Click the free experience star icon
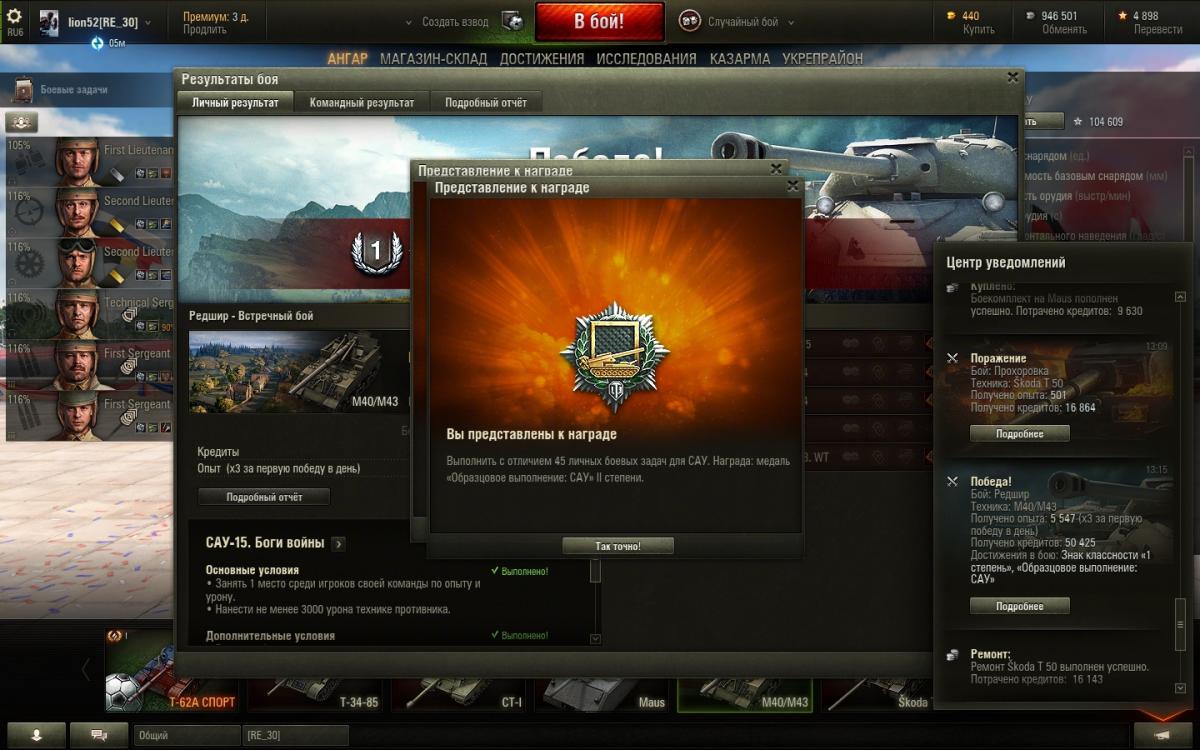Image resolution: width=1200 pixels, height=750 pixels. coord(1123,15)
